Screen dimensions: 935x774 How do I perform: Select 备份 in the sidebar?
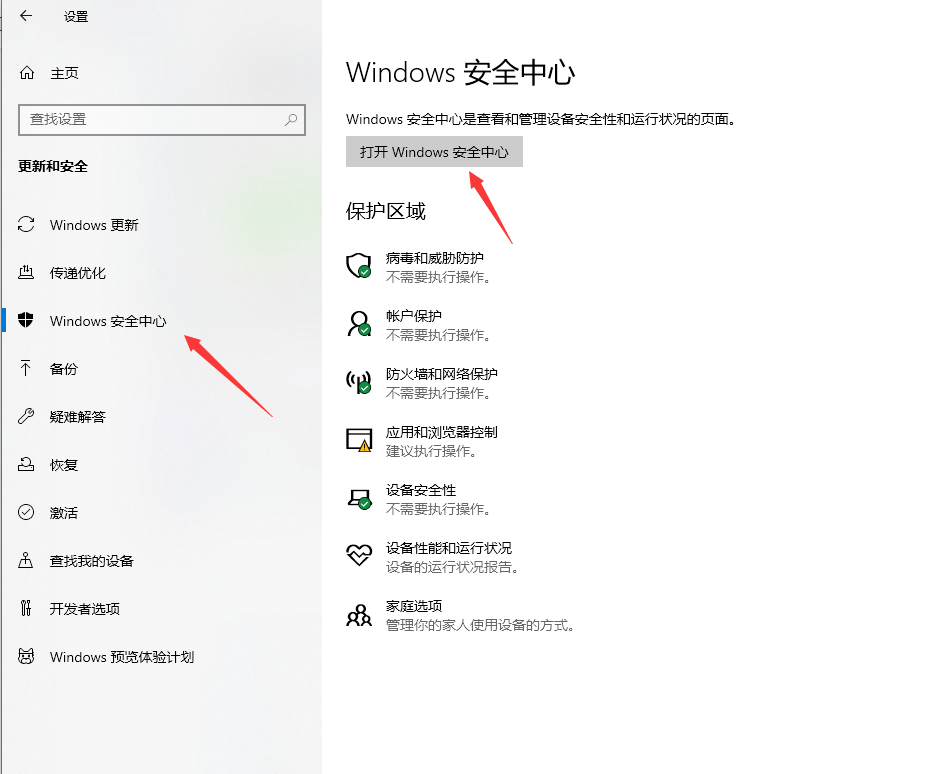tap(64, 369)
